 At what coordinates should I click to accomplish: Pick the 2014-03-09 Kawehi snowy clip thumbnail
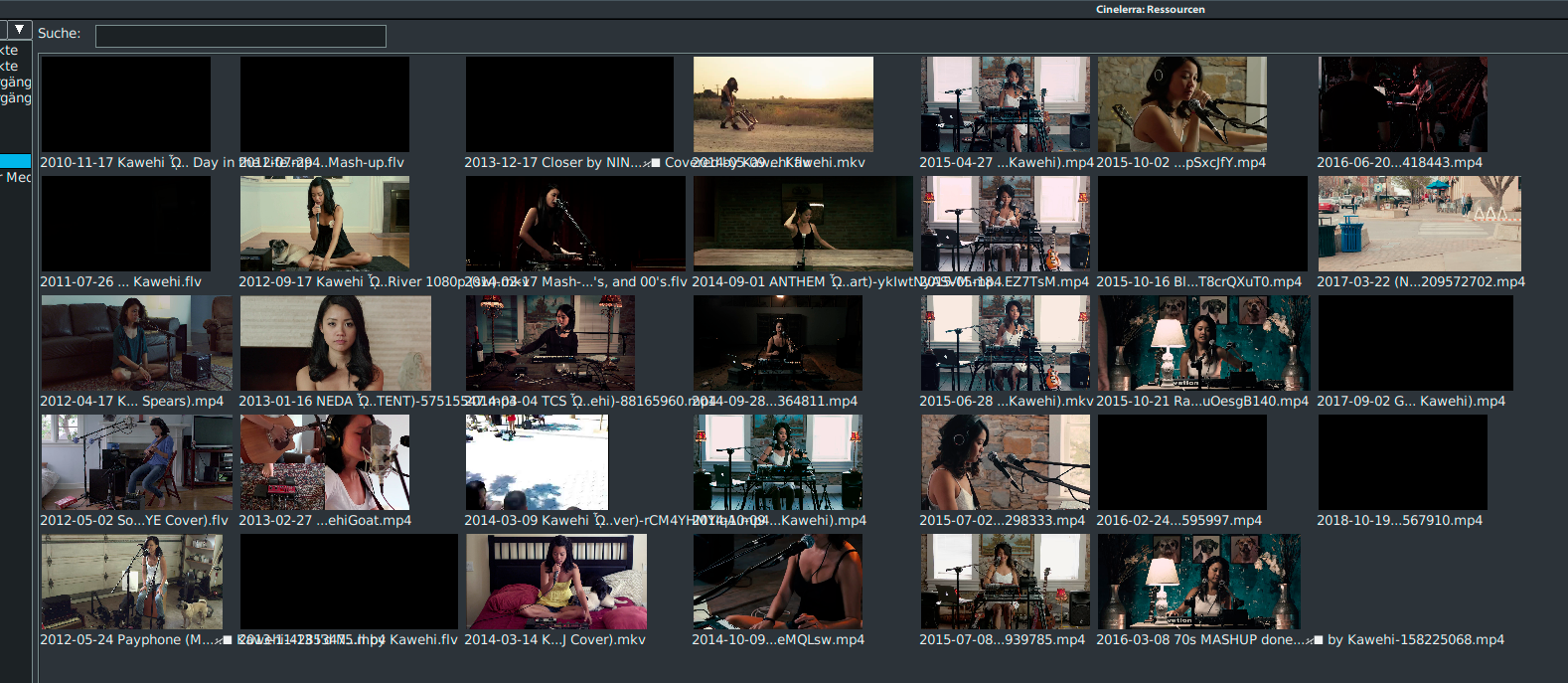[537, 462]
